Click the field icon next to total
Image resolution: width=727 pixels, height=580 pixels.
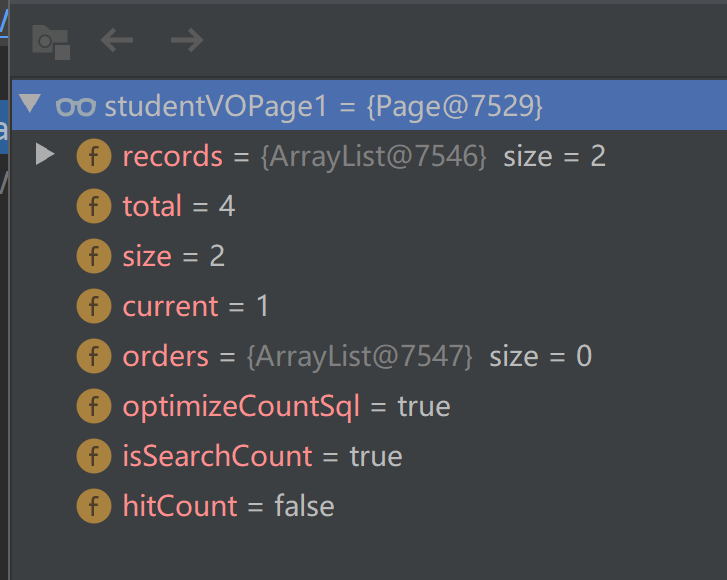tap(93, 206)
